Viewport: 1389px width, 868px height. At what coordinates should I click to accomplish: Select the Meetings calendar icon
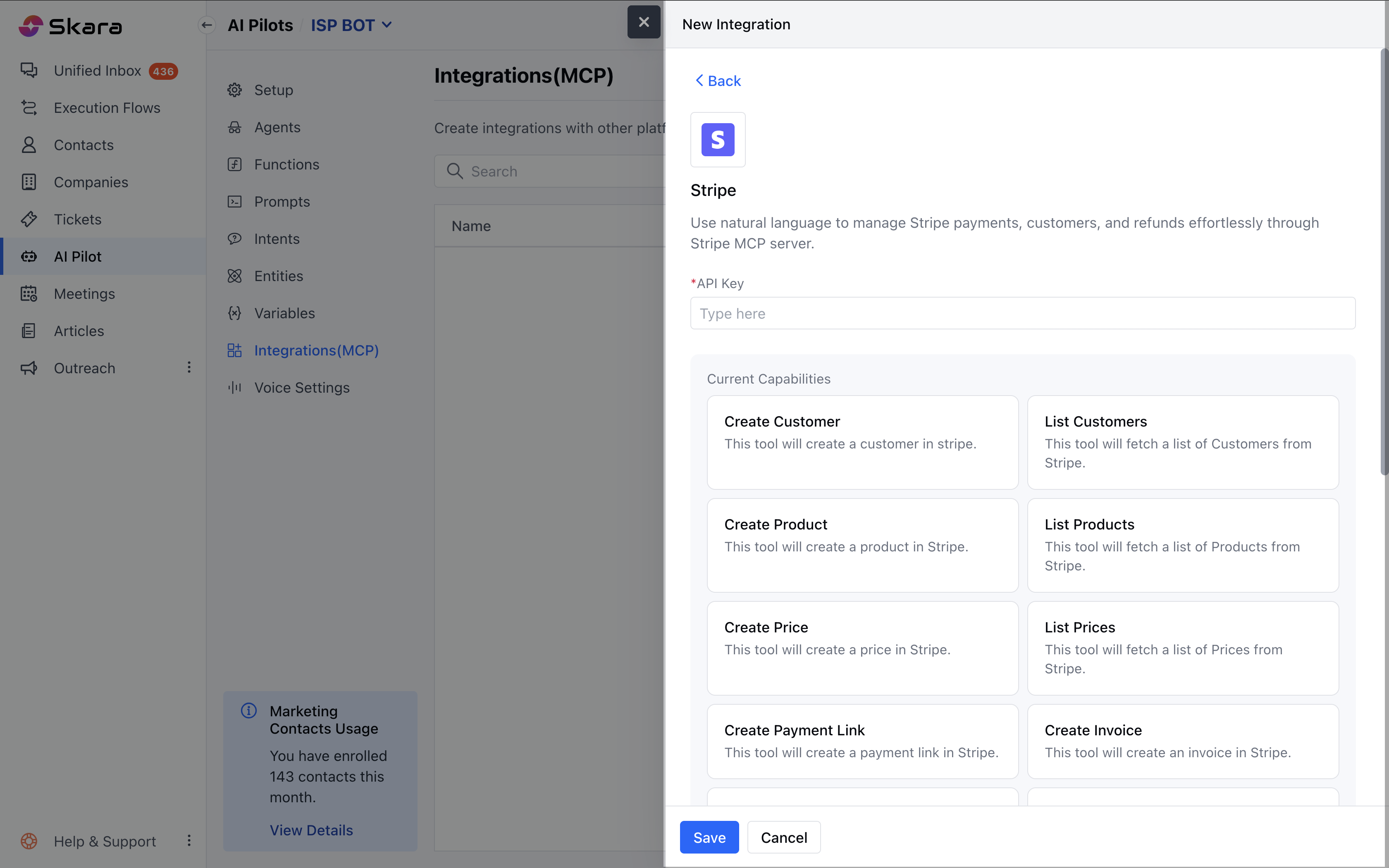click(29, 293)
